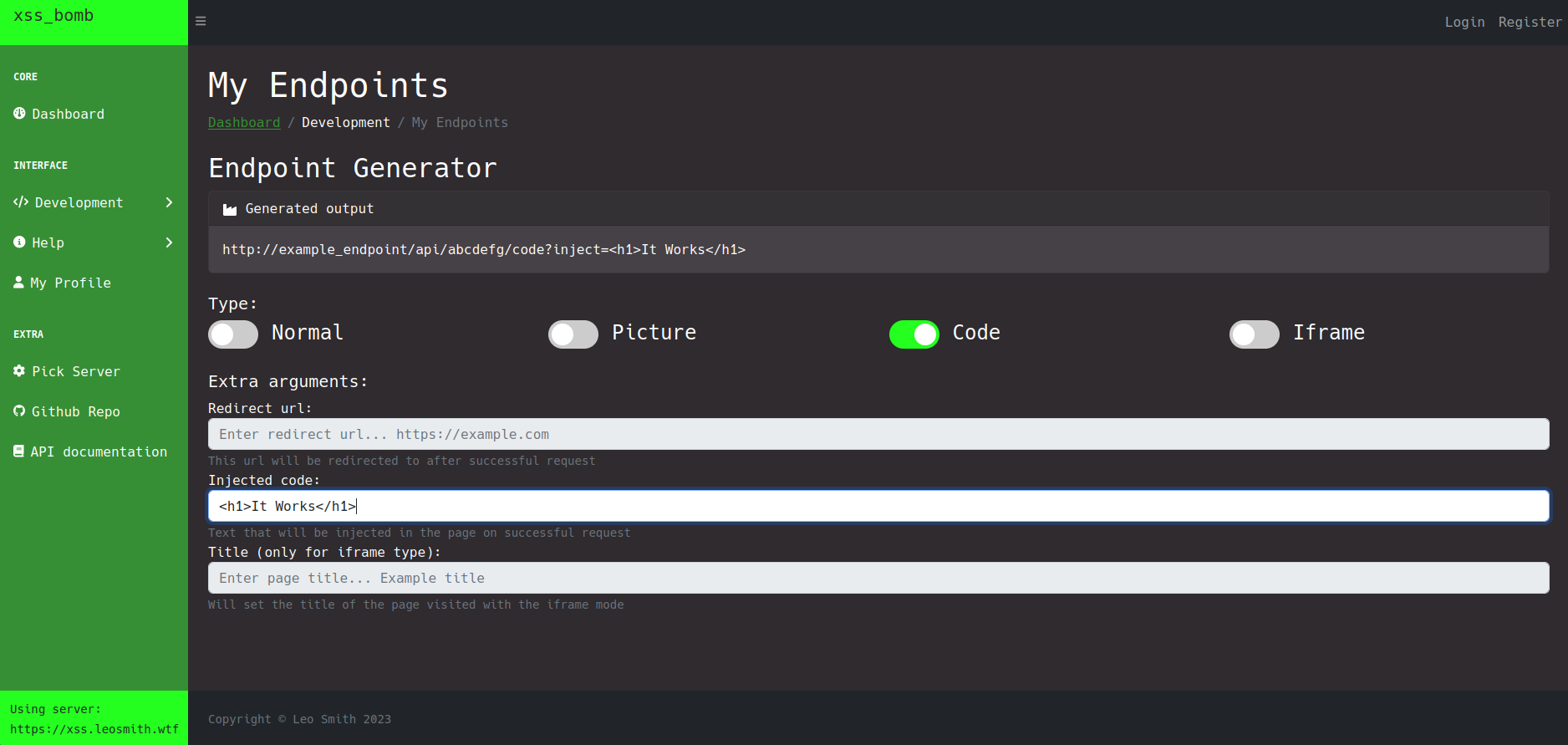
Task: Click the My Profile user icon
Action: [18, 283]
